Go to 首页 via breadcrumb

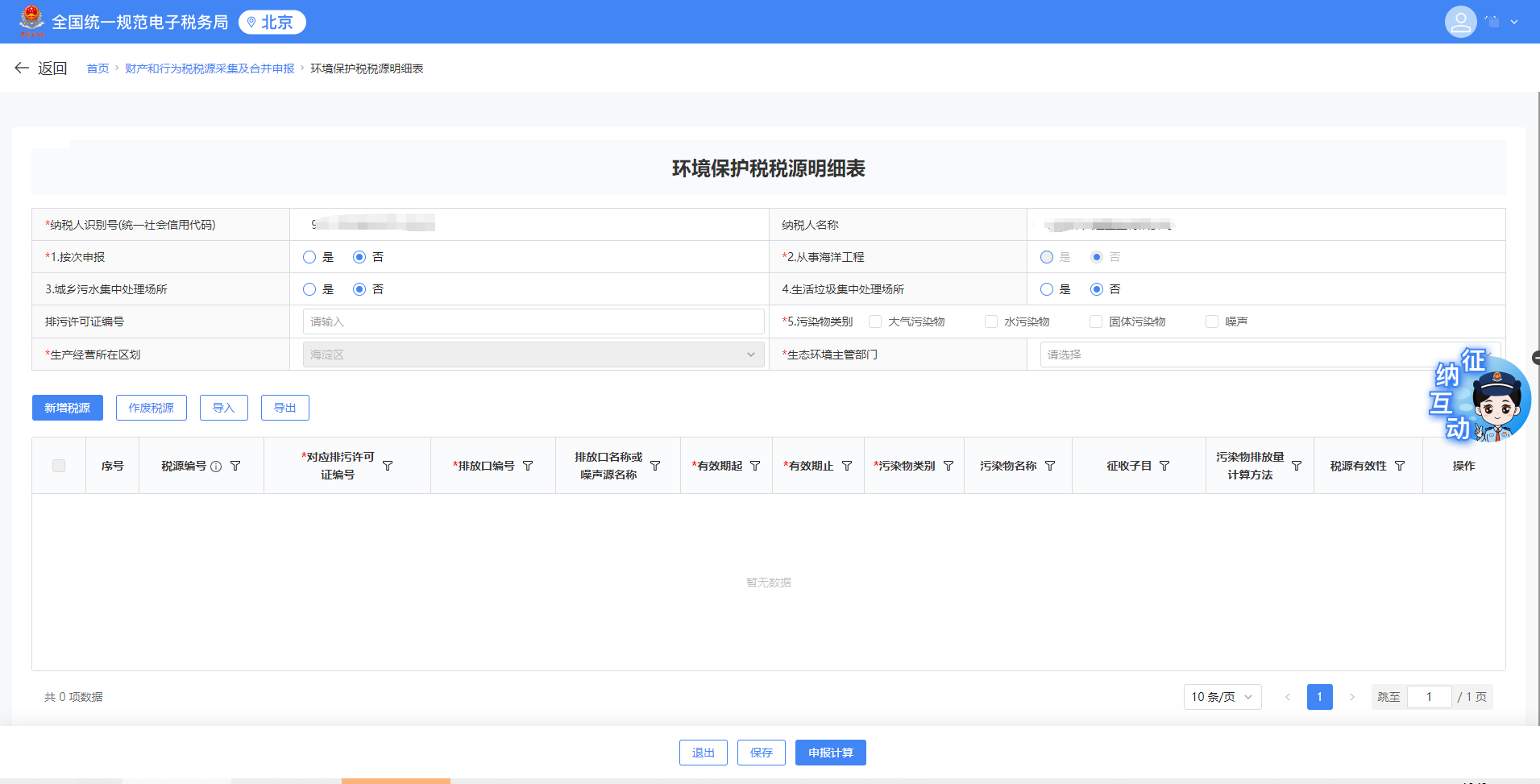click(x=97, y=68)
